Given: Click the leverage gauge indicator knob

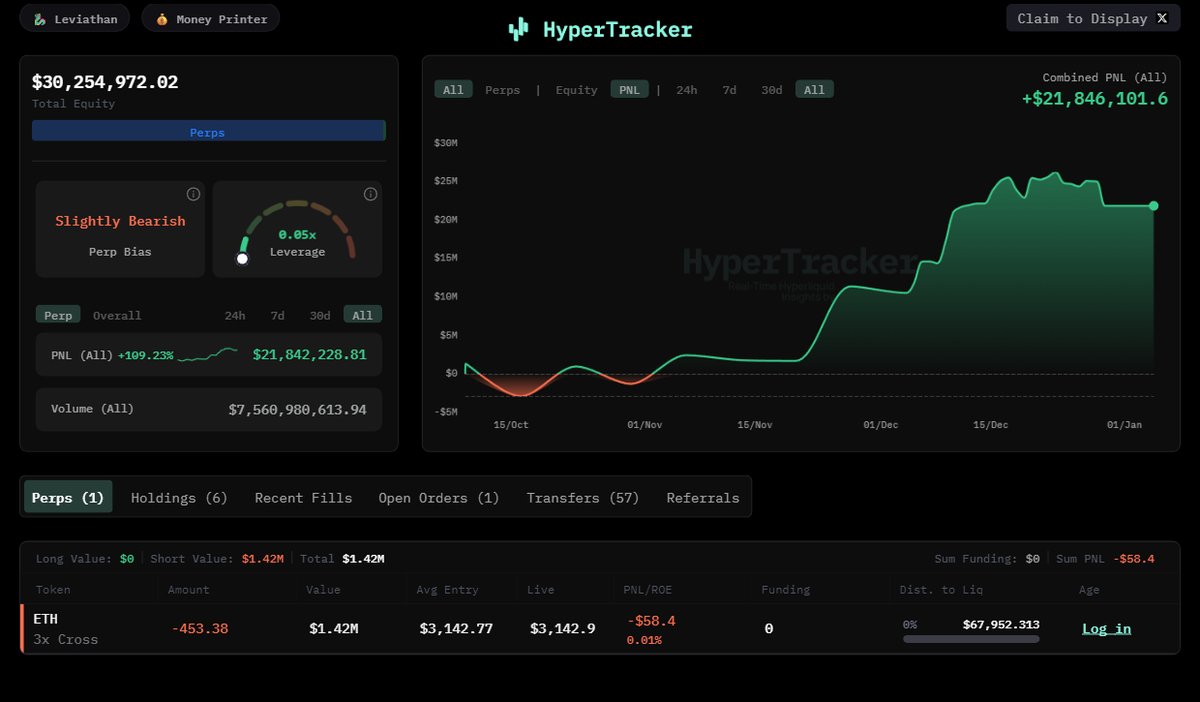Looking at the screenshot, I should [x=242, y=259].
